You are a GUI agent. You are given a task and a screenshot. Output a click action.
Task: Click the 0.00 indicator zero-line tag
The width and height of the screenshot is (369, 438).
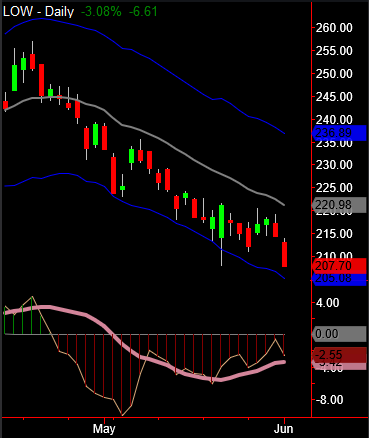pyautogui.click(x=339, y=334)
